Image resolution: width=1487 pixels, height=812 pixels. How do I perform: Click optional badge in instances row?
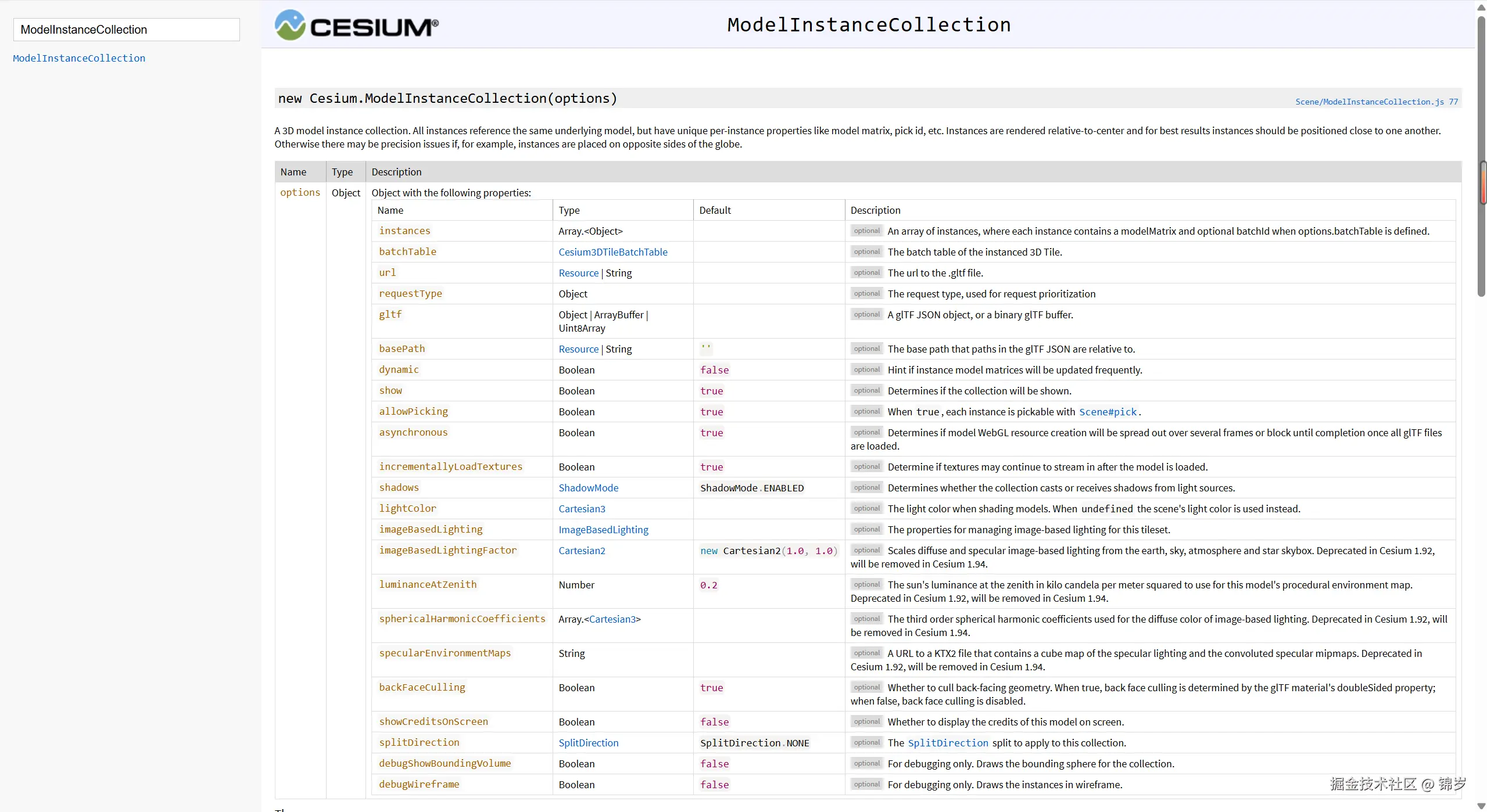[866, 231]
